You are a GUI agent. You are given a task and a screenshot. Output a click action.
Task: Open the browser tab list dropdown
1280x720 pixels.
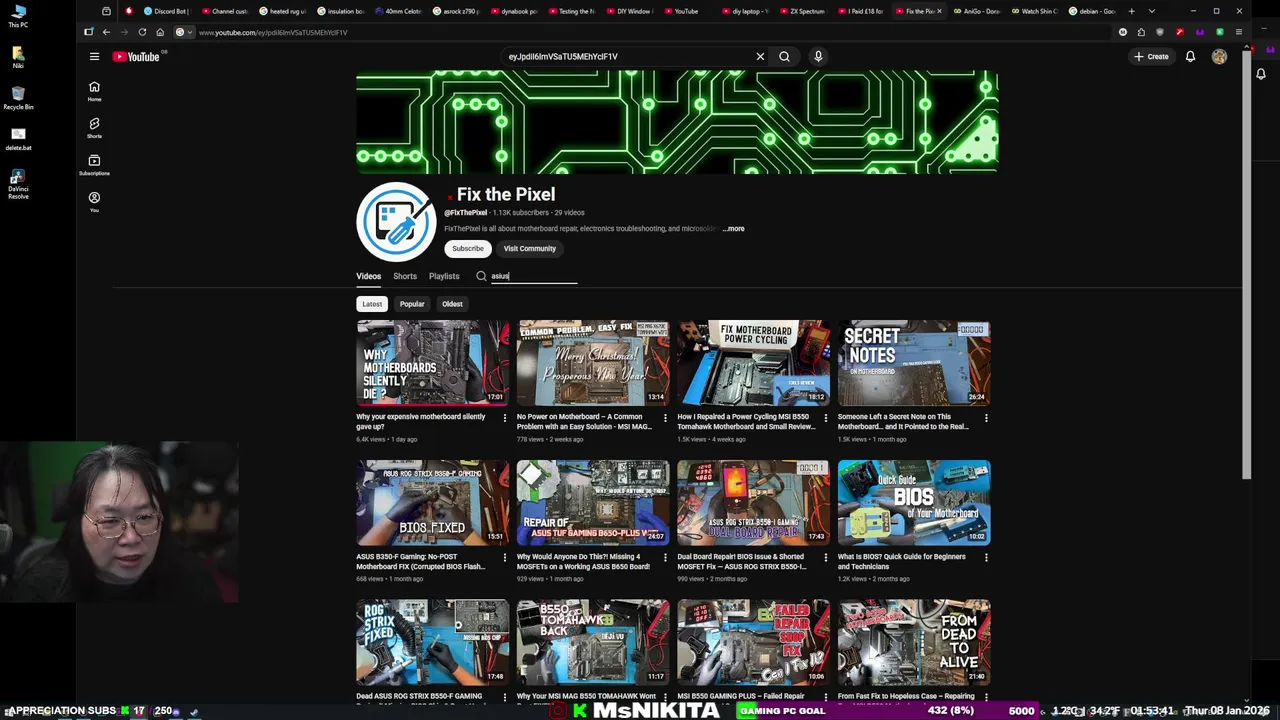click(1152, 11)
